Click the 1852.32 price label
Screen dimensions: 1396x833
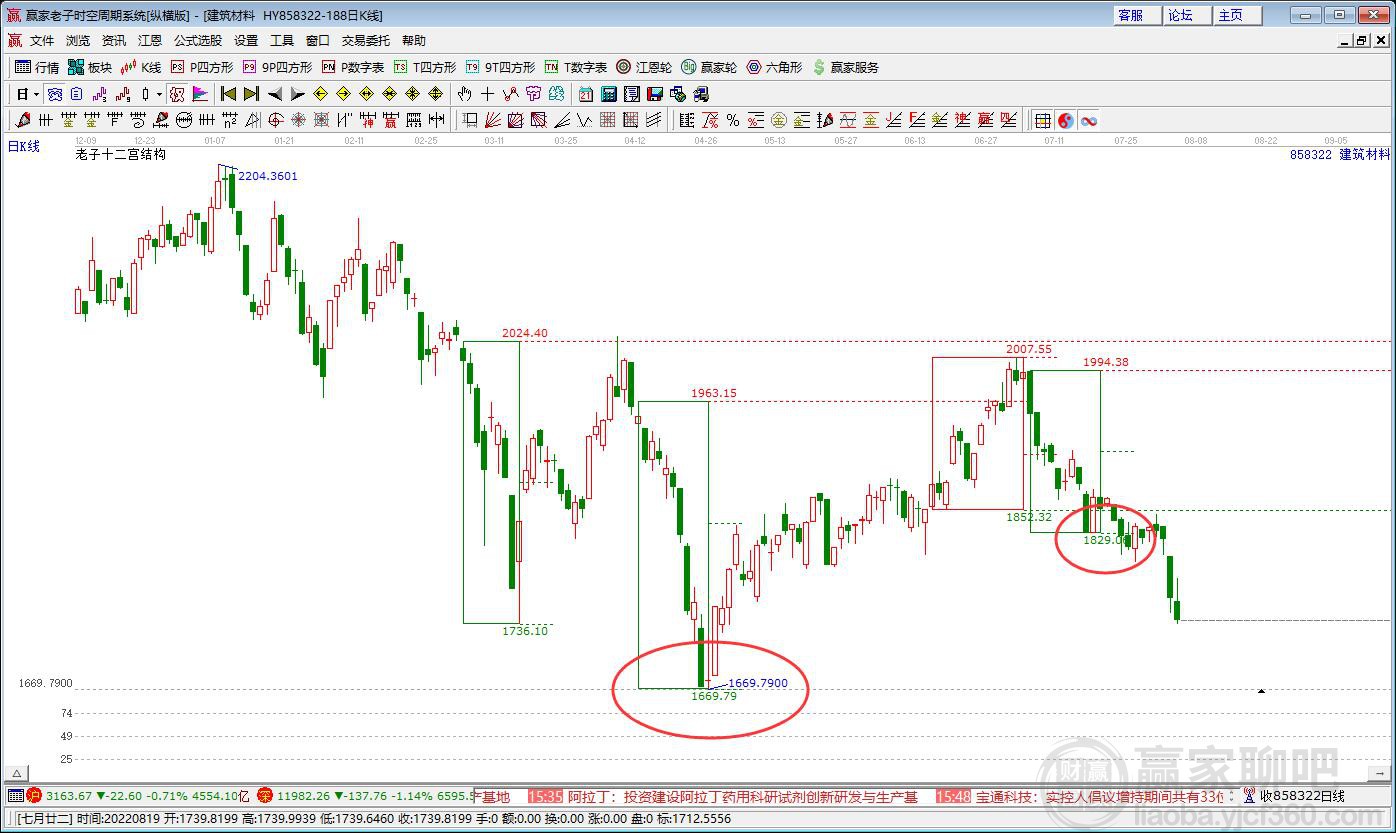tap(1029, 517)
